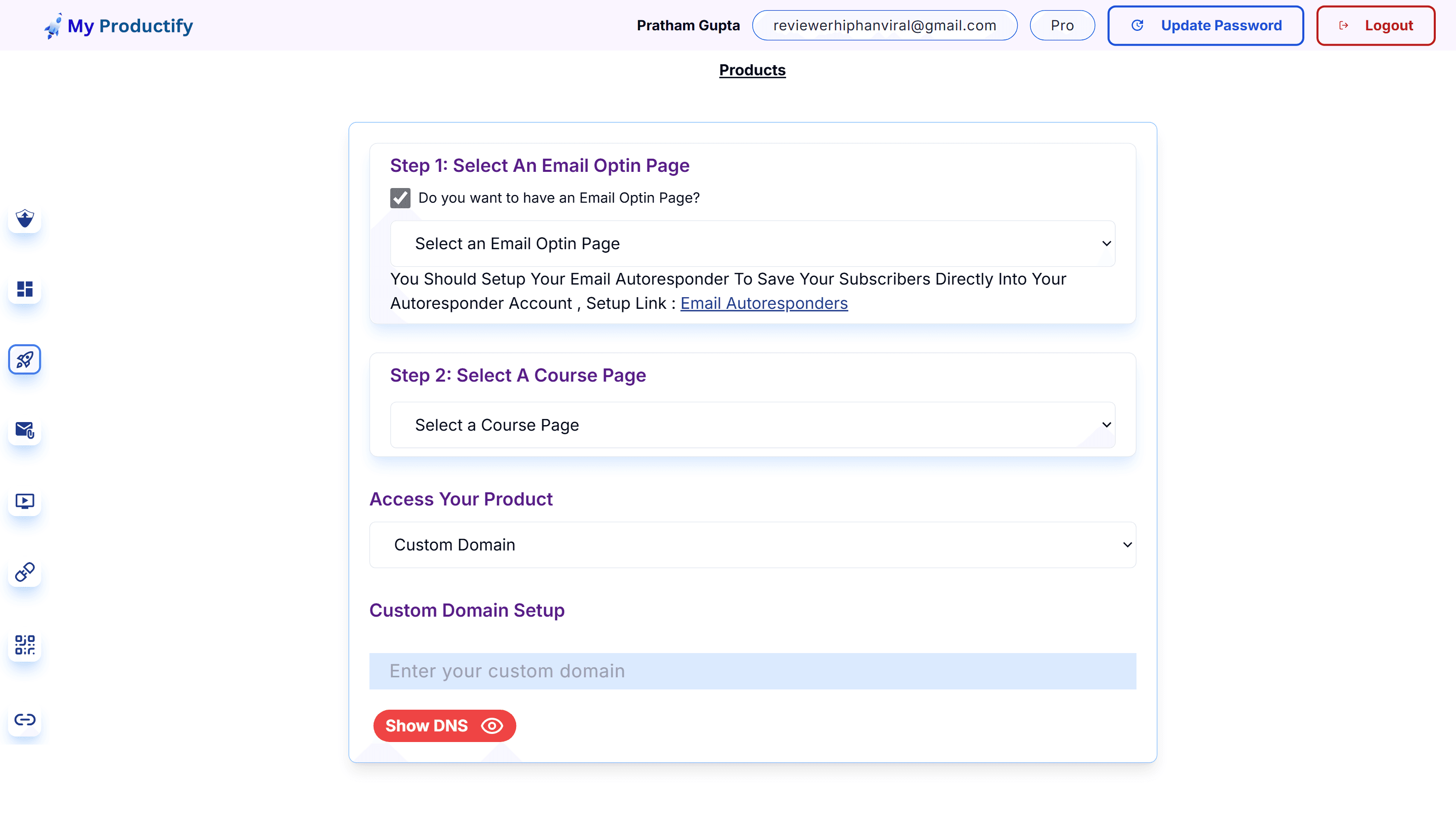Click the My Productify rocket logo
Viewport: 1456px width, 832px height.
(53, 26)
